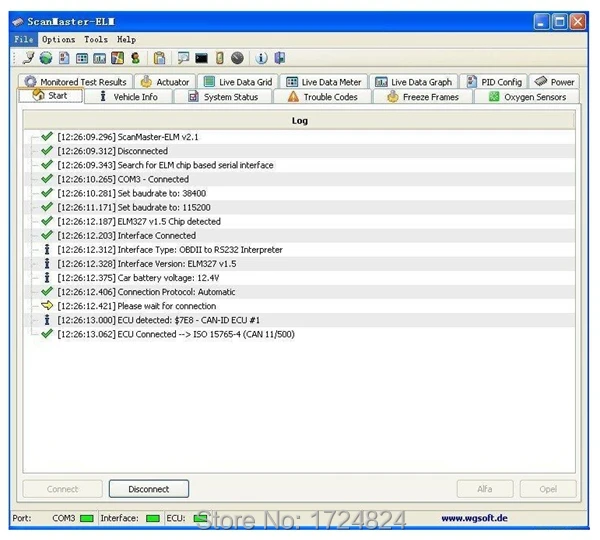Open the Live Data Graph tab
600x540 pixels.
[414, 82]
